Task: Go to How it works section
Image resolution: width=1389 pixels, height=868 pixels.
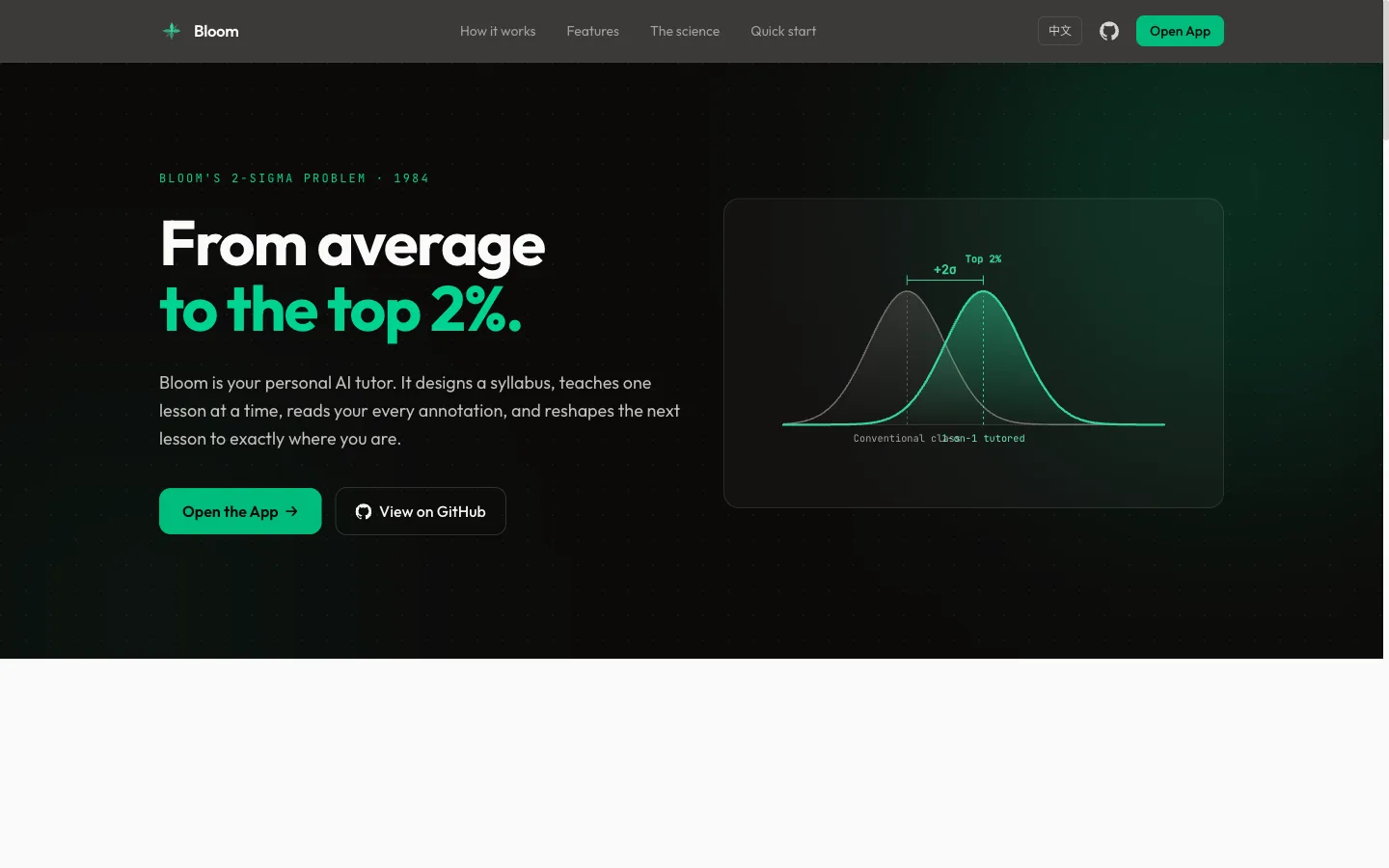Action: click(x=498, y=31)
